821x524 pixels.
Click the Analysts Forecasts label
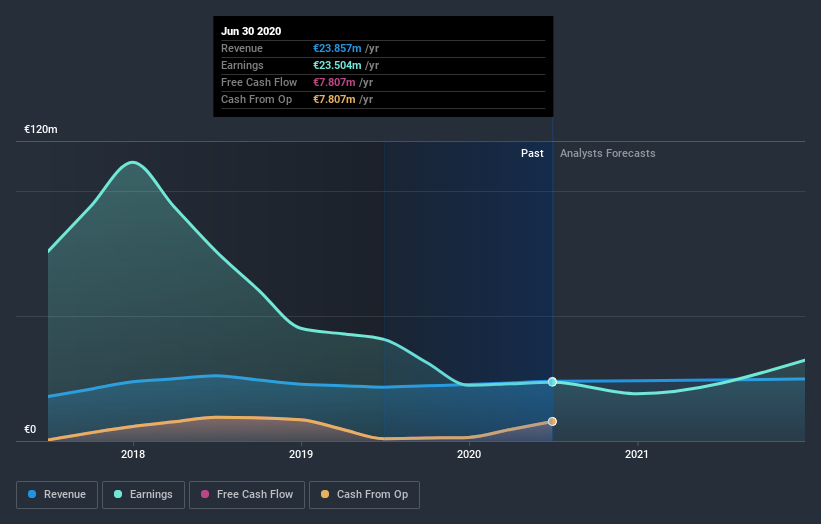607,153
